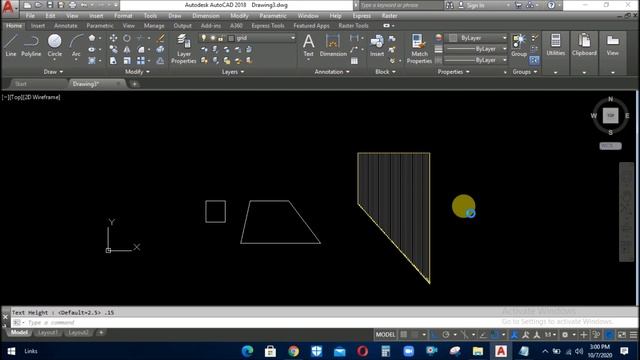Toggle lock icon for grid layer
640x360 pixels.
pyautogui.click(x=220, y=38)
